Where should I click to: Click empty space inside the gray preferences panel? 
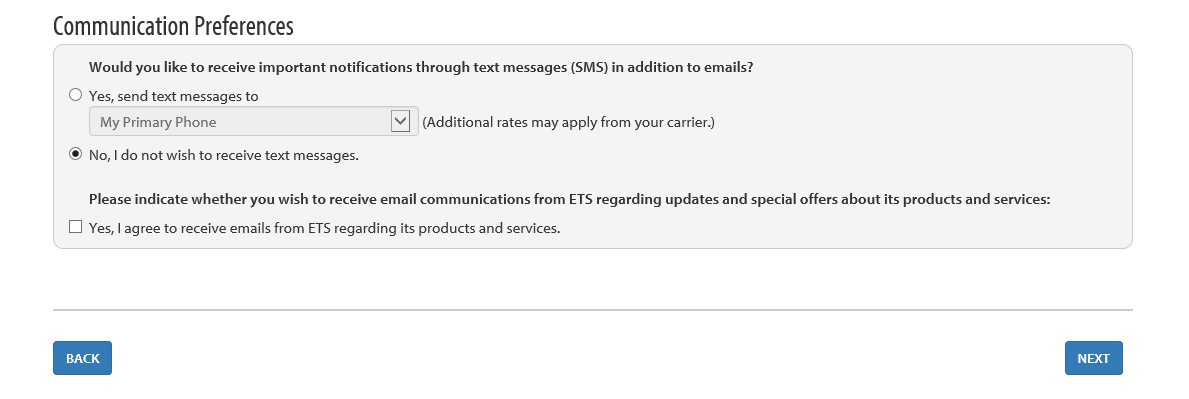click(x=910, y=144)
